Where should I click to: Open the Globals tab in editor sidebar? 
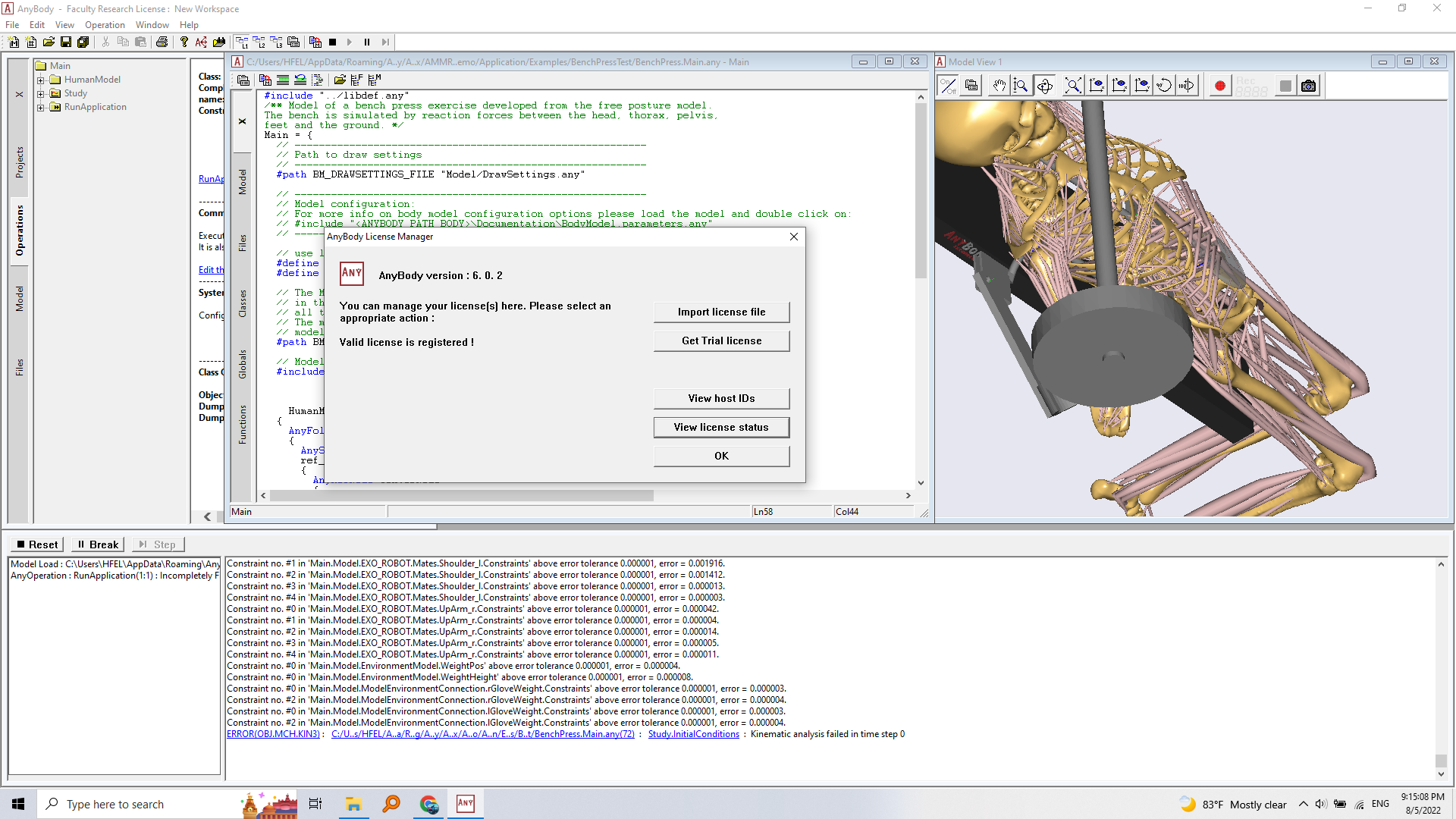tap(243, 364)
